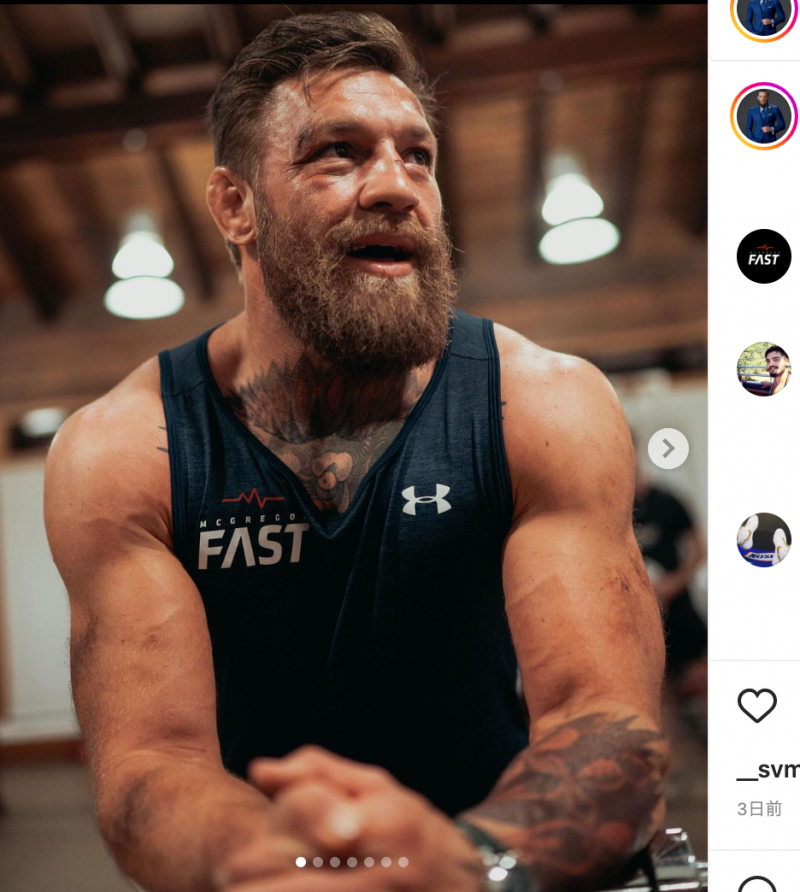Click the 3日前 timestamp
Viewport: 800px width, 892px height.
pos(760,809)
